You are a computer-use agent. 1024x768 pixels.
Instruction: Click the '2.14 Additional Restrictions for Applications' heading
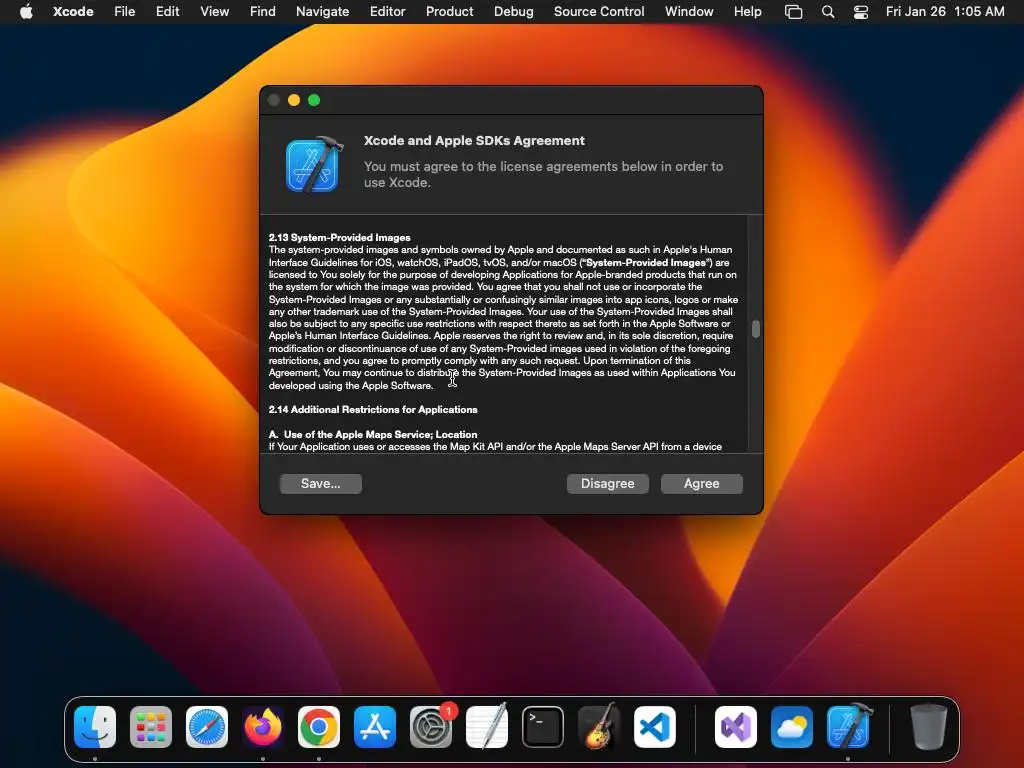coord(373,409)
